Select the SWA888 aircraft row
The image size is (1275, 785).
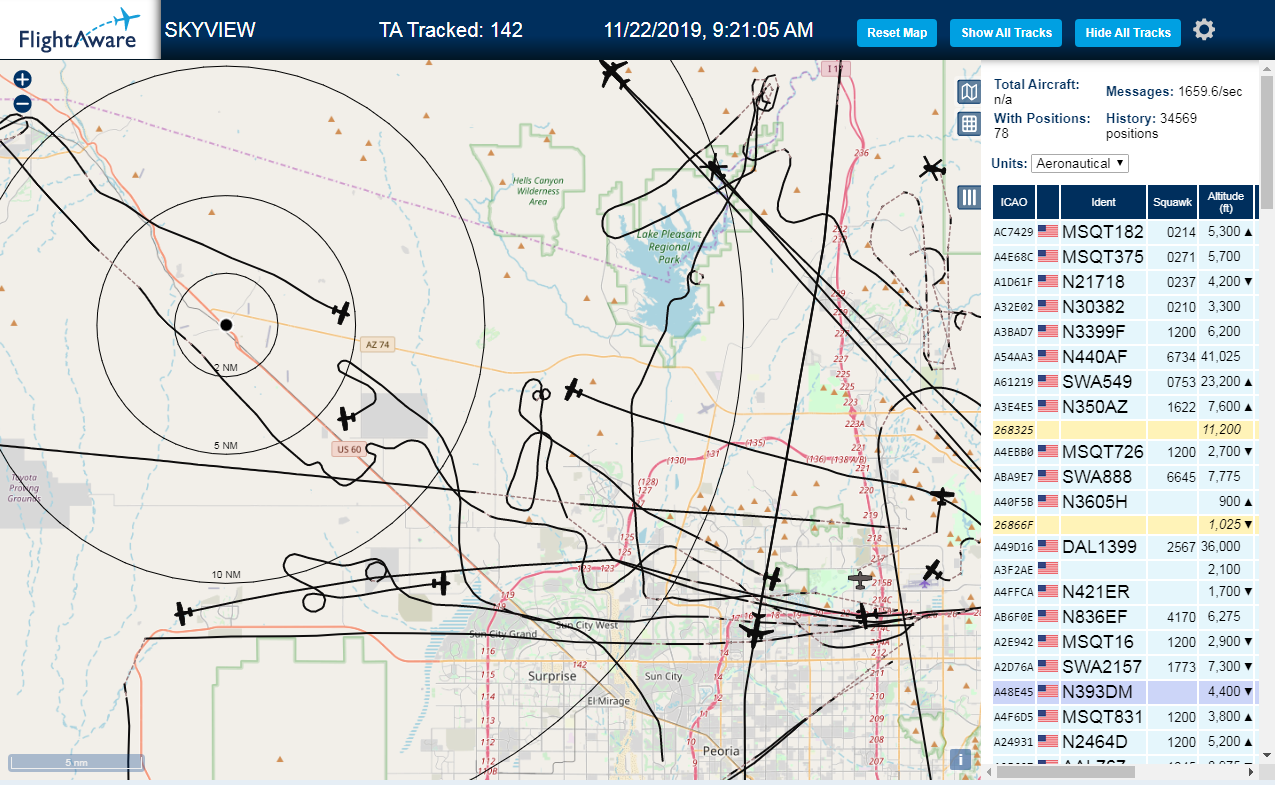pos(1125,476)
